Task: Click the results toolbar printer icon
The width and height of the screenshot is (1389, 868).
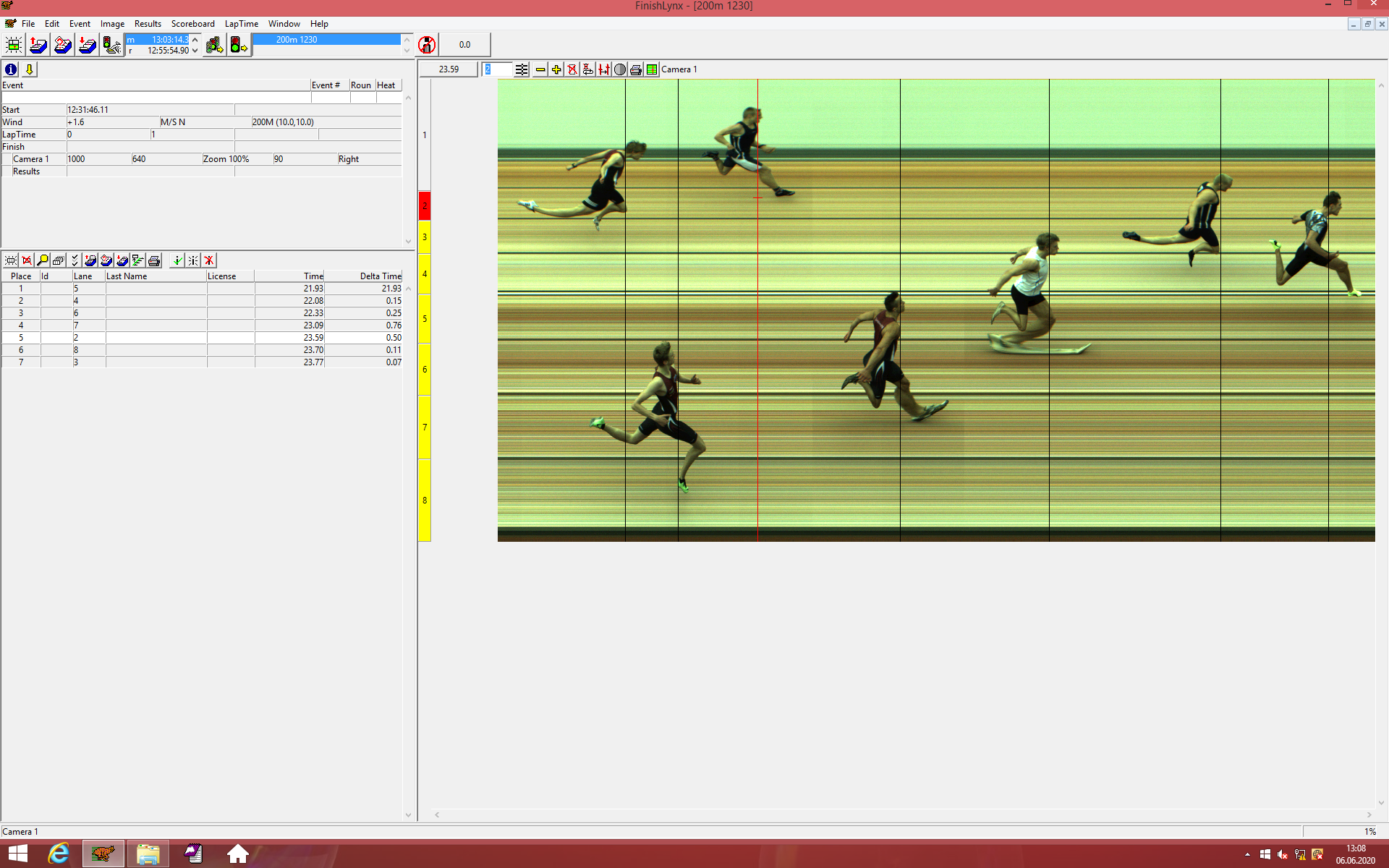Action: [154, 260]
